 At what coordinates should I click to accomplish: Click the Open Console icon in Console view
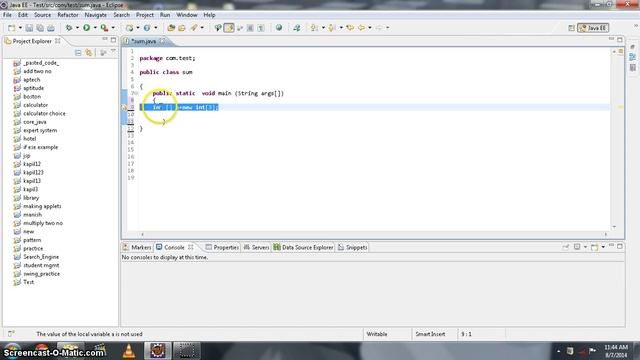(595, 247)
